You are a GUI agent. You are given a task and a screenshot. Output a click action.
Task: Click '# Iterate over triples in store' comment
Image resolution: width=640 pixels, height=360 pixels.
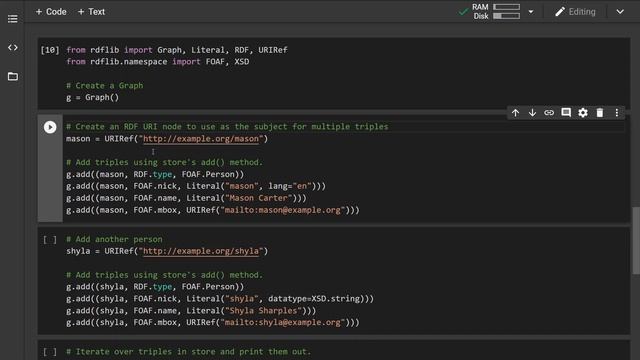pos(189,352)
